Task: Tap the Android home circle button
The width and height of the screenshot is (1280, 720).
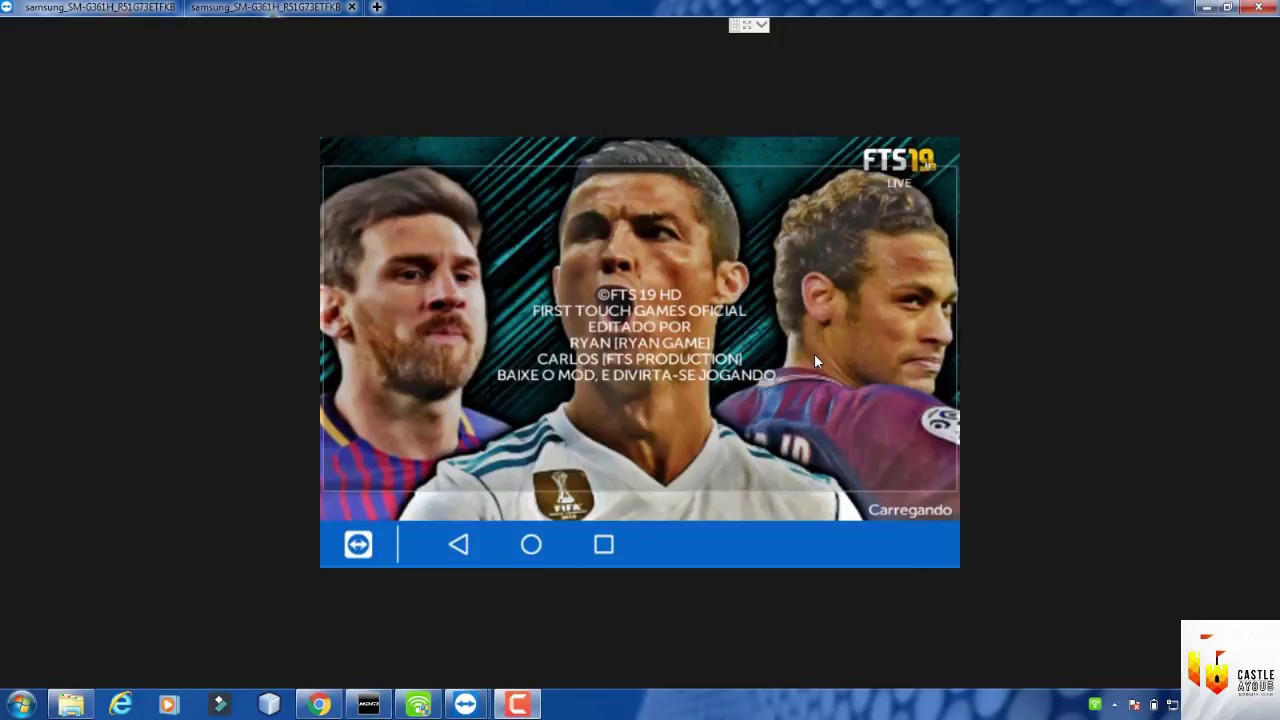Action: (x=531, y=544)
